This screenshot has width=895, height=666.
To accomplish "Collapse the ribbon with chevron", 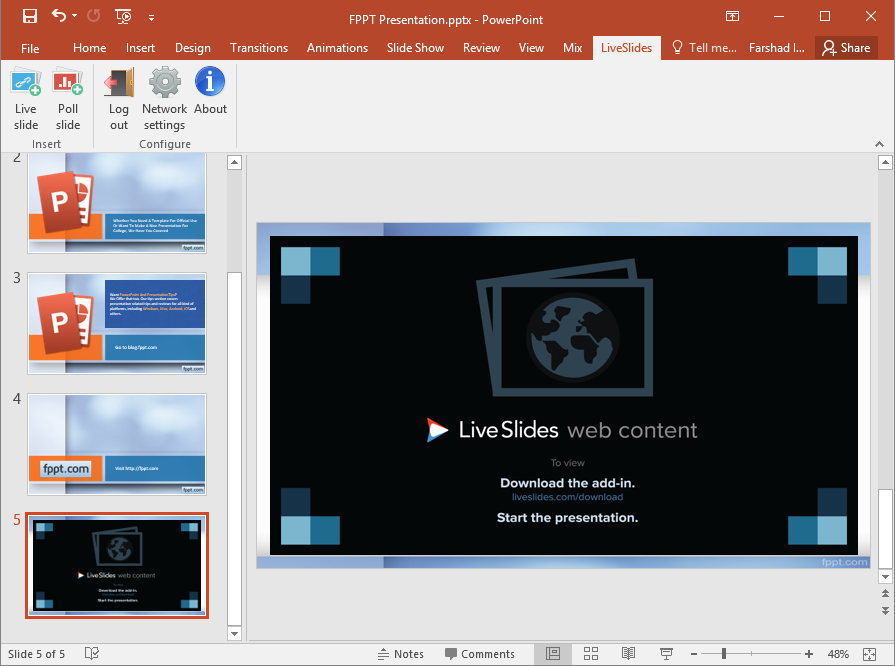I will 879,144.
